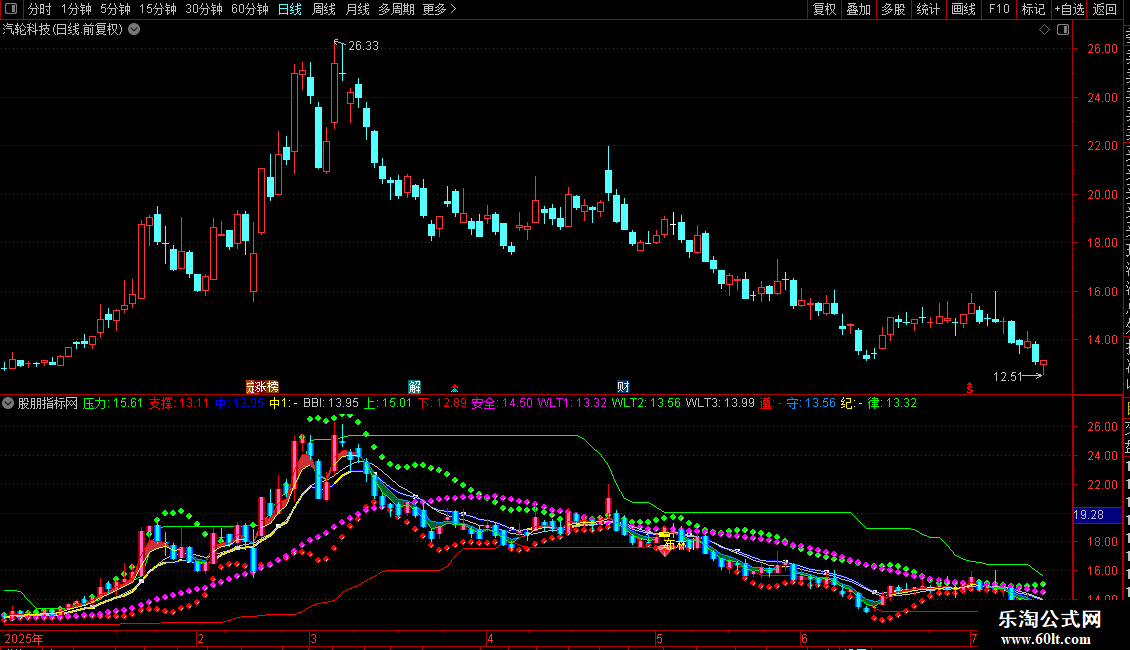Screen dimensions: 1130x650
Task: Click the 律: 13.32 indicator value
Action: pyautogui.click(x=891, y=404)
